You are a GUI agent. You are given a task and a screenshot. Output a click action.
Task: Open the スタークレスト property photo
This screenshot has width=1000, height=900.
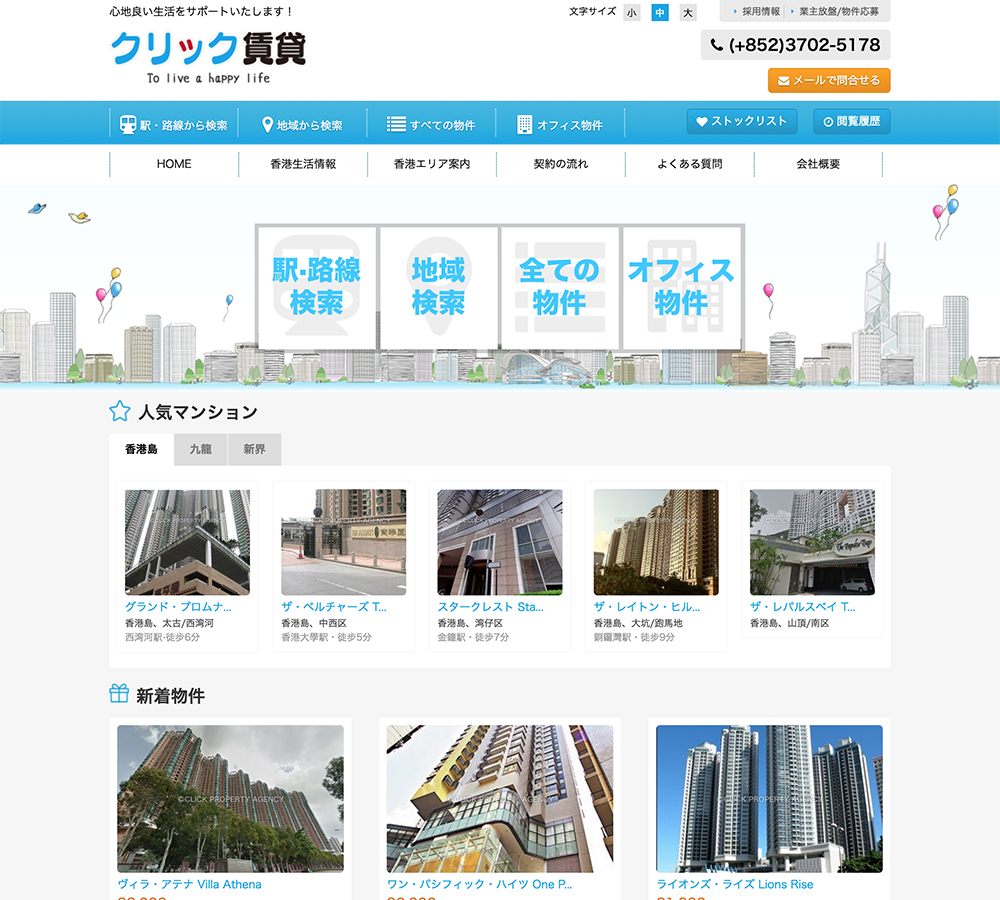[500, 542]
